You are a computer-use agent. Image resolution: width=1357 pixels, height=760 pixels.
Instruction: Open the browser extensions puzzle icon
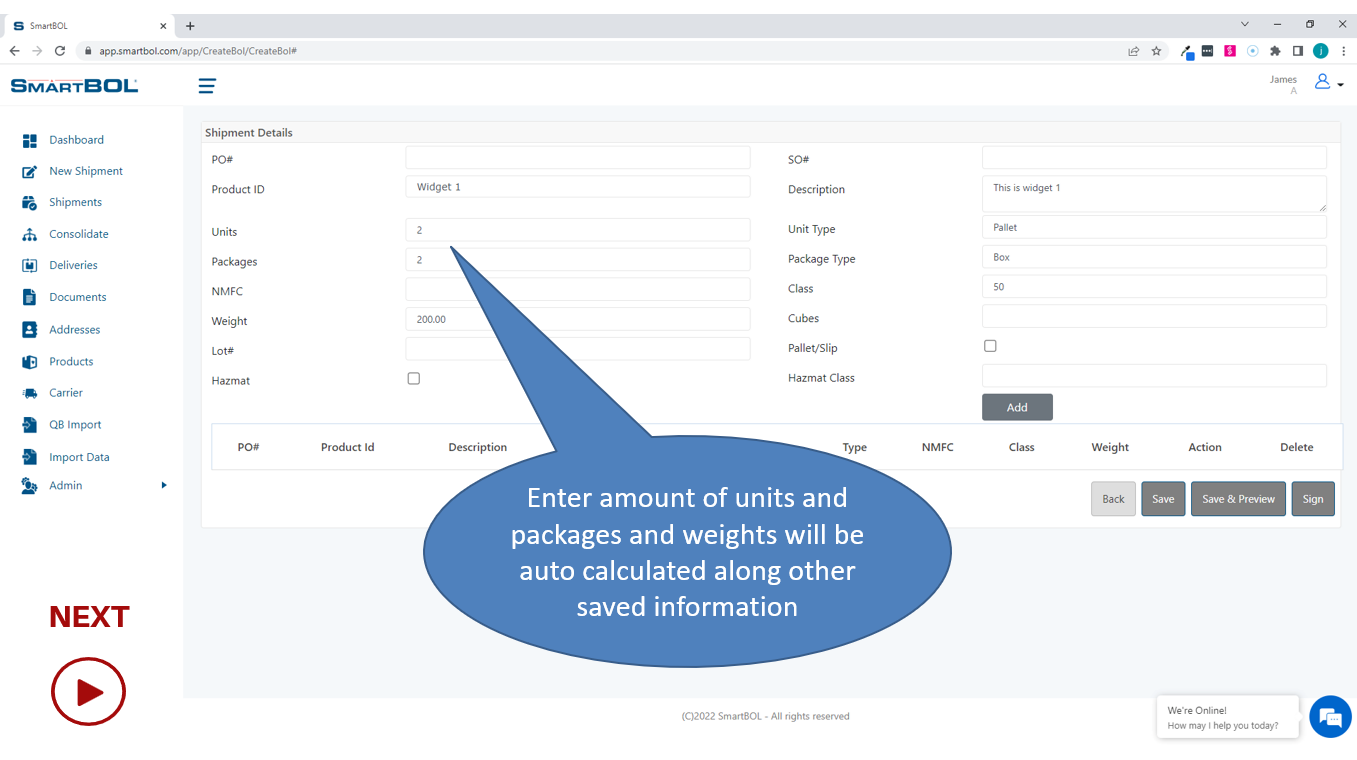click(1275, 51)
